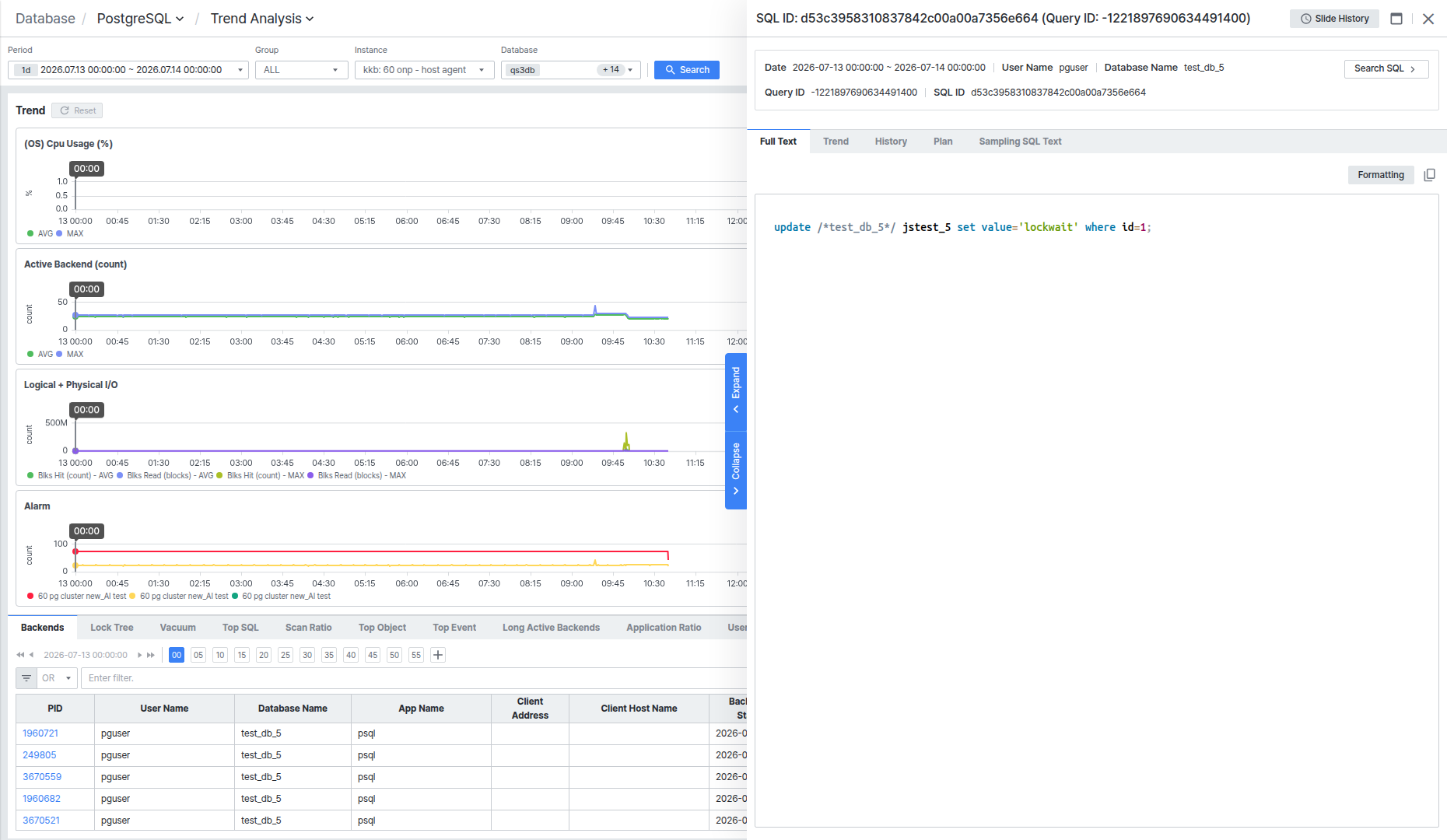Open the Period date range dropdown
This screenshot has width=1447, height=840.
click(x=128, y=70)
